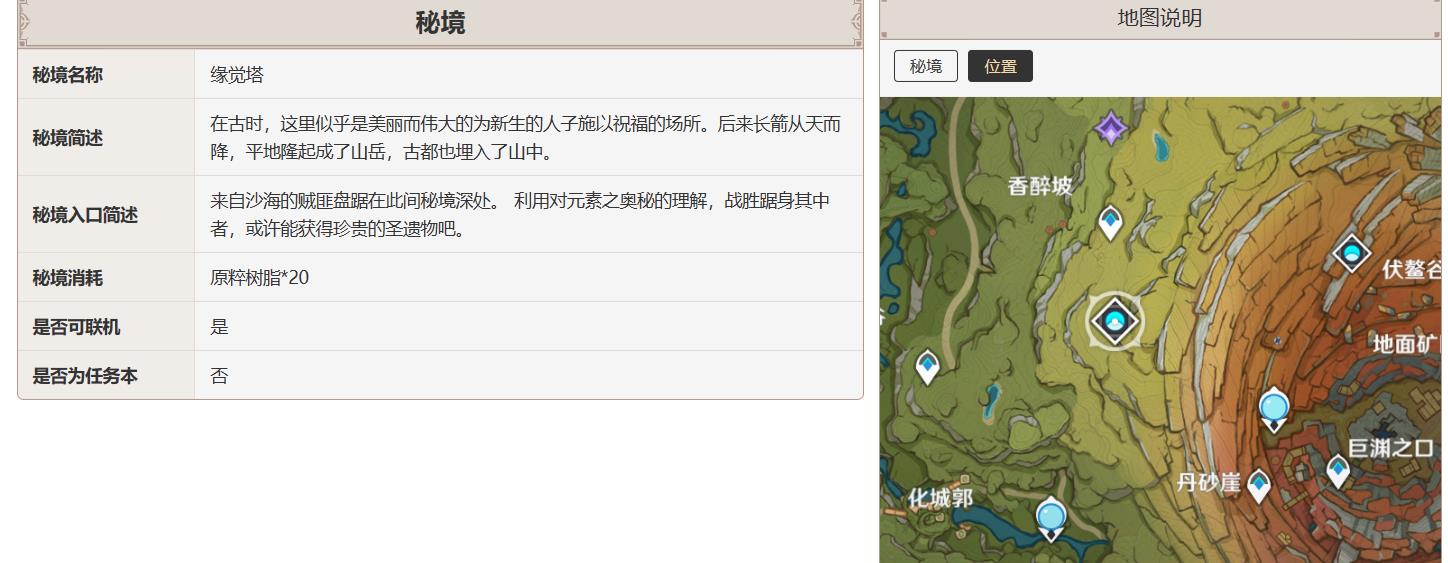Click the domain marker beside 伏鳌谷
The height and width of the screenshot is (563, 1448).
(x=1351, y=253)
